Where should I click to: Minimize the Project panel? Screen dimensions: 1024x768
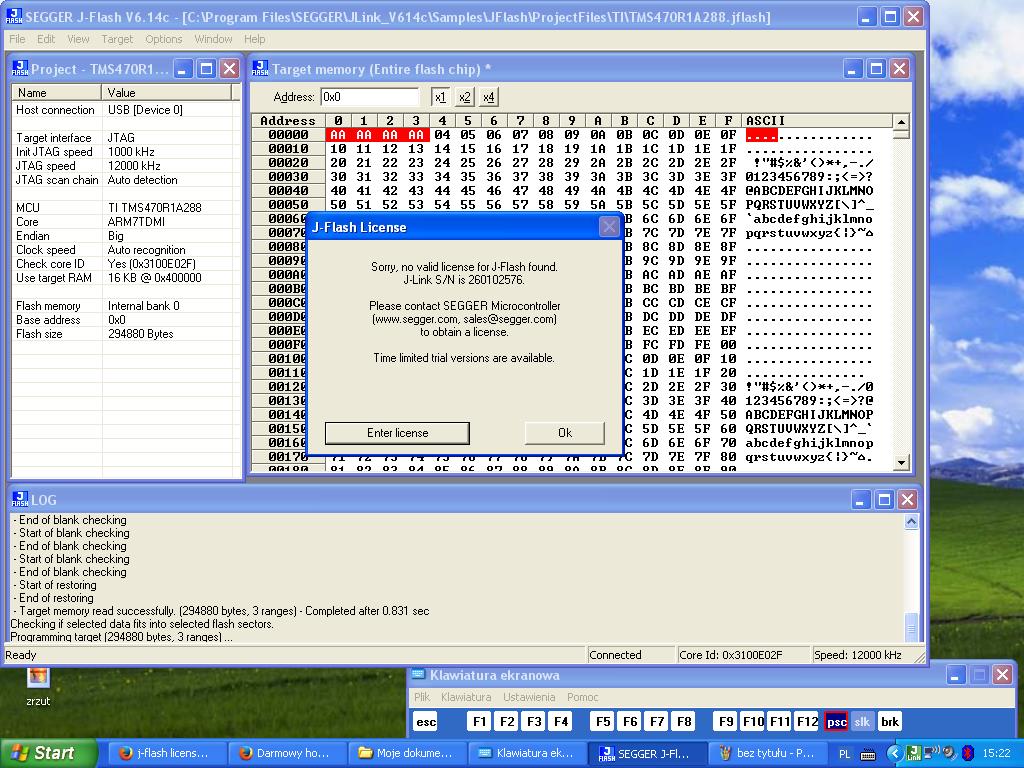pyautogui.click(x=183, y=69)
